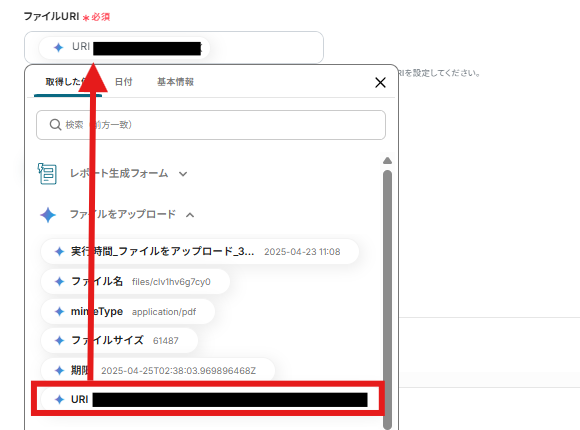Select the 期限 expiry value chip
The image size is (580, 430).
click(x=158, y=370)
